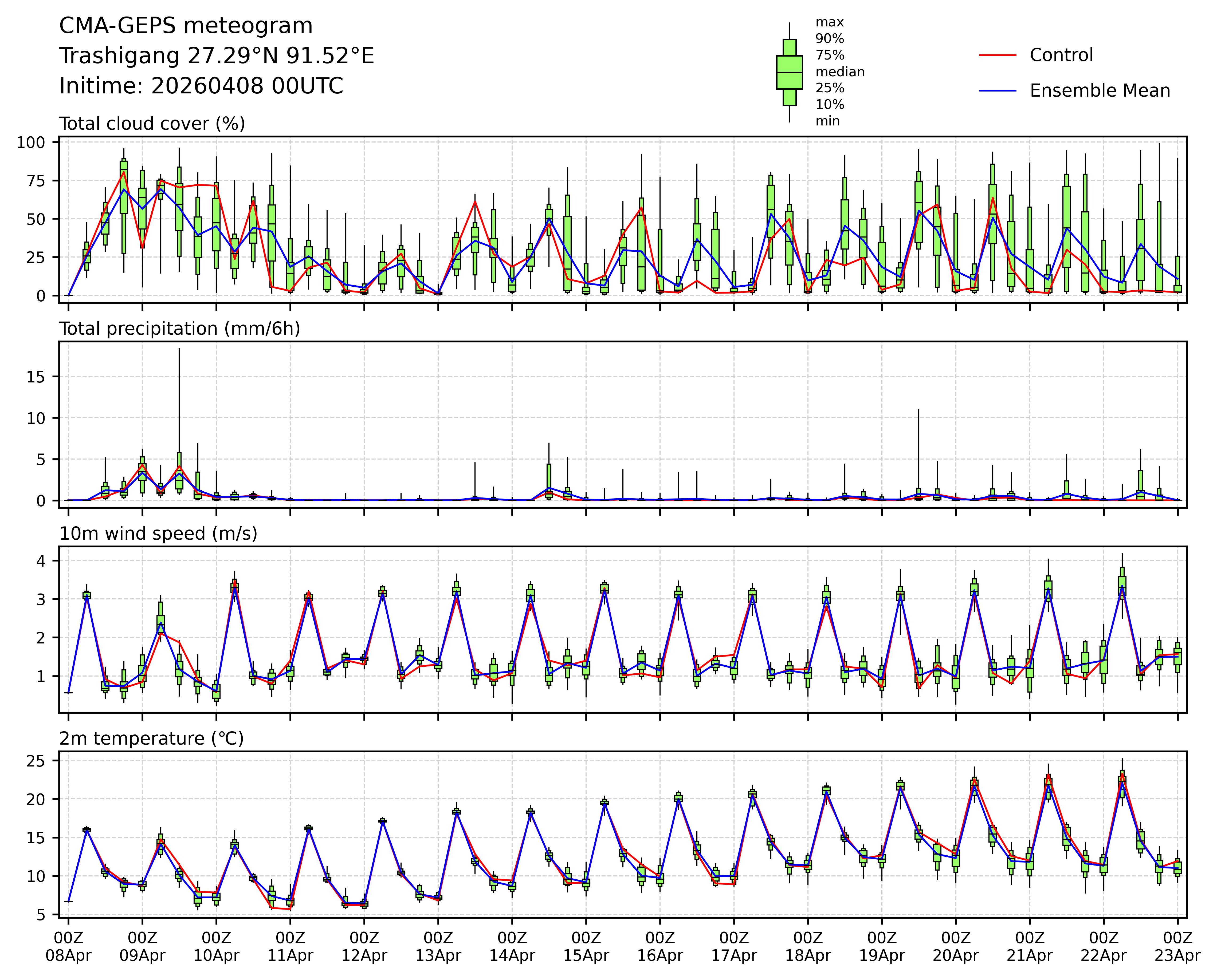
Task: Click the Total cloud cover panel title
Action: tap(152, 124)
